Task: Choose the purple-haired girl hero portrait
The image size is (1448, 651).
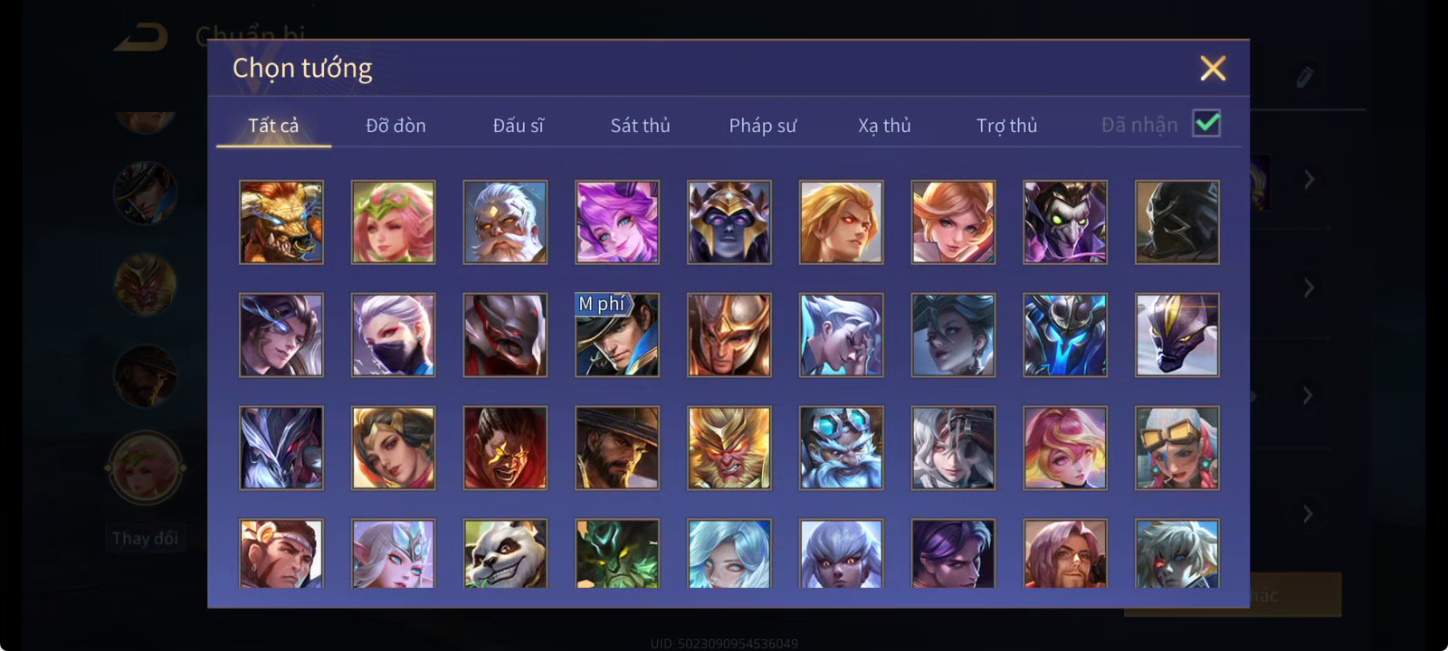Action: point(617,222)
